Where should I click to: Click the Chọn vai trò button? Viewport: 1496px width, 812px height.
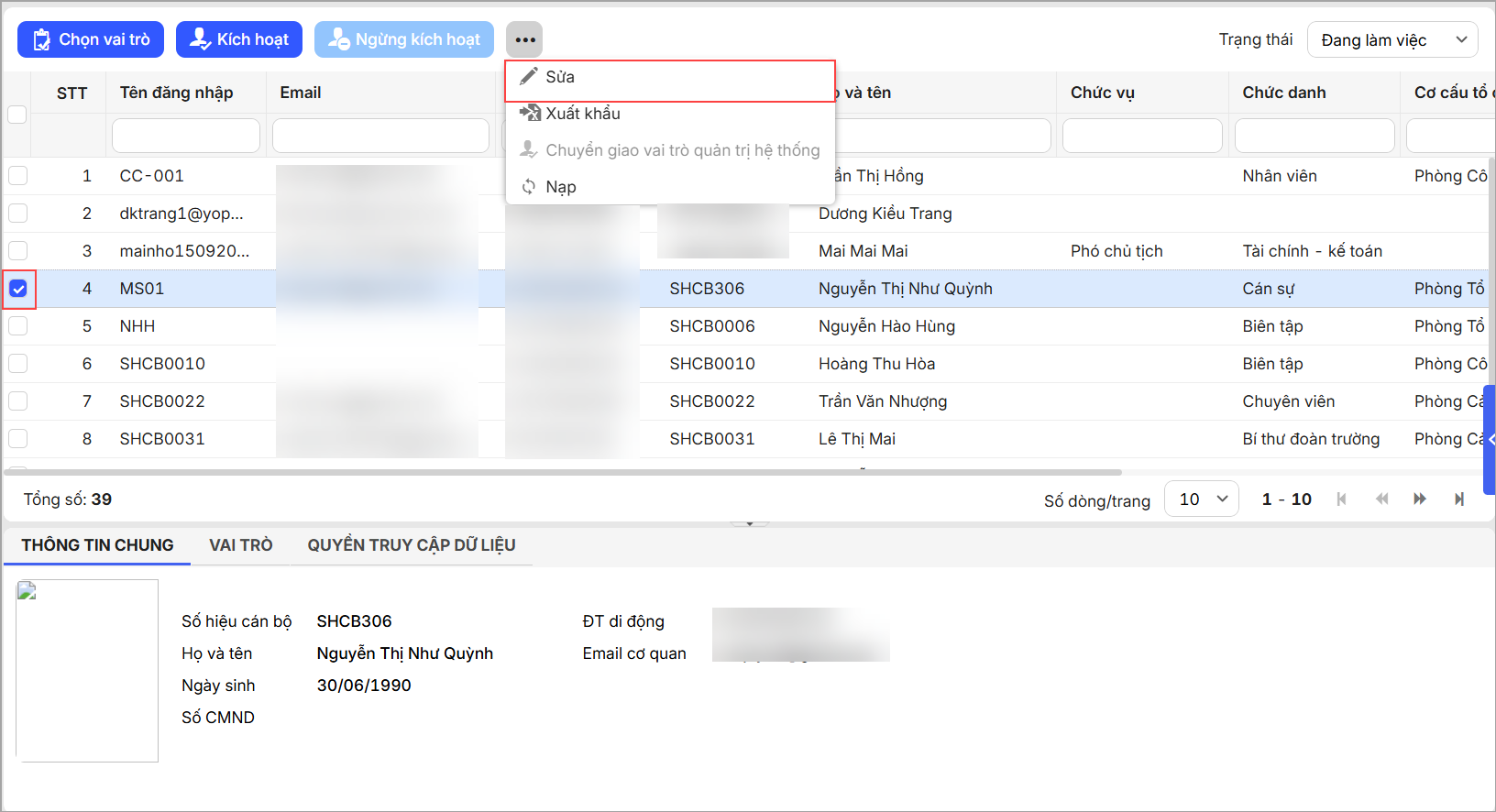(x=91, y=39)
